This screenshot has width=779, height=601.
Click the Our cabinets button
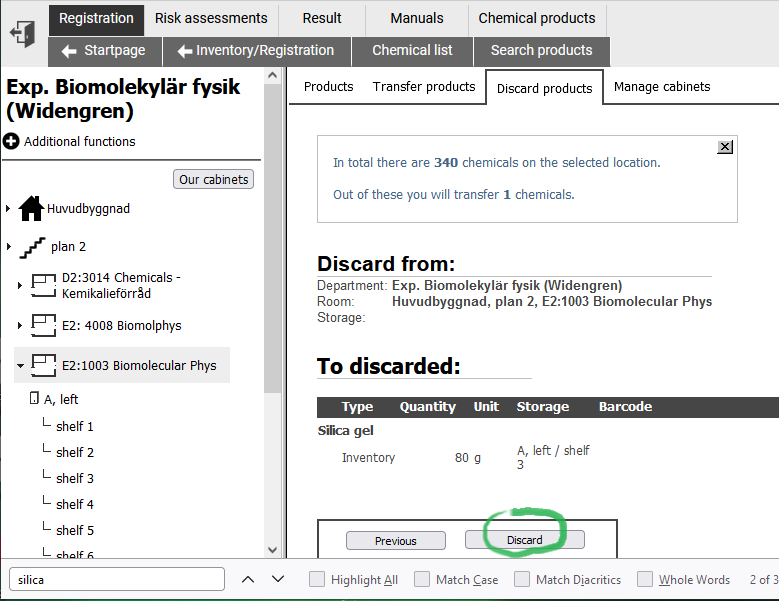point(213,180)
